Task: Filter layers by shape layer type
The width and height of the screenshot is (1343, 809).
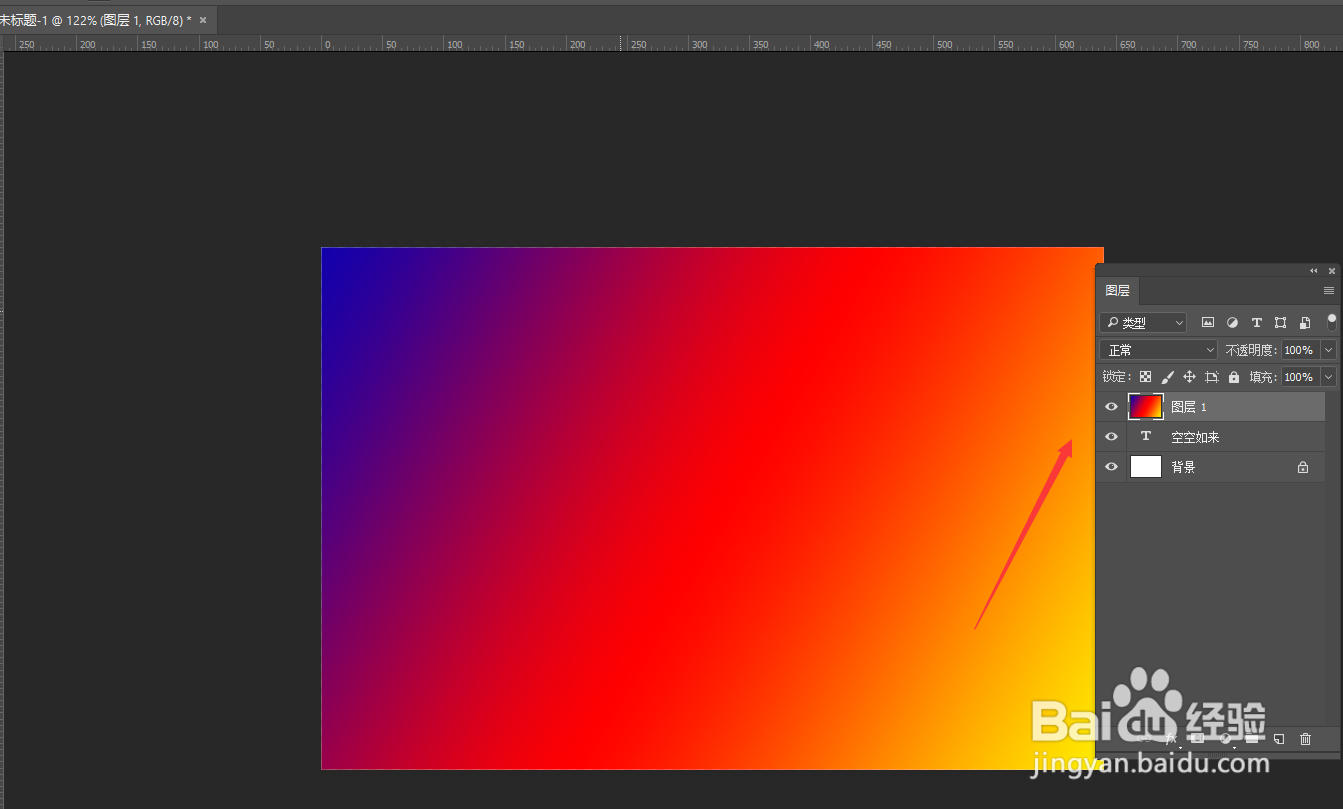Action: (1281, 323)
